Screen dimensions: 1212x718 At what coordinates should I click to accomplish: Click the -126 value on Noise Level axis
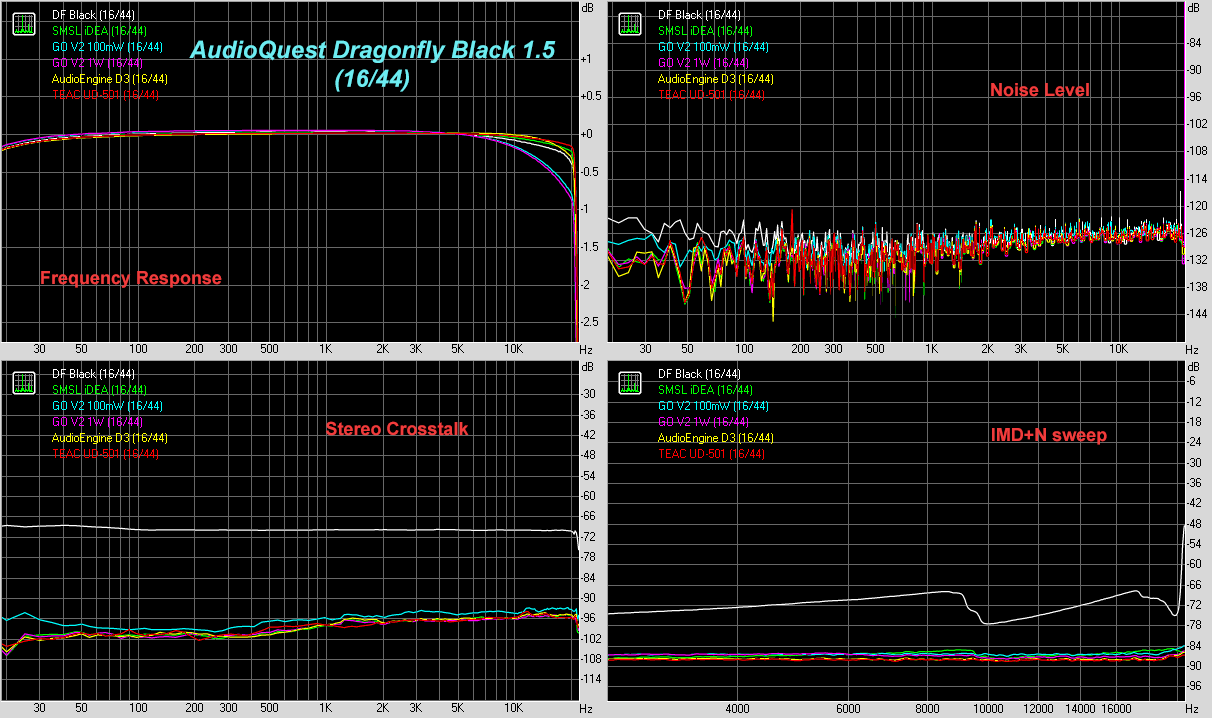pos(1195,233)
